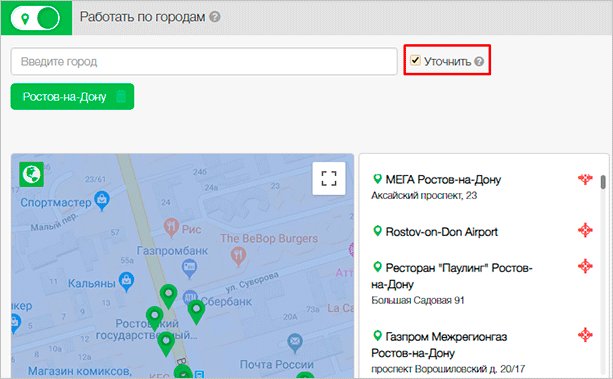
Task: Click pin icon before Rostov-on-Don Airport
Action: [x=377, y=231]
